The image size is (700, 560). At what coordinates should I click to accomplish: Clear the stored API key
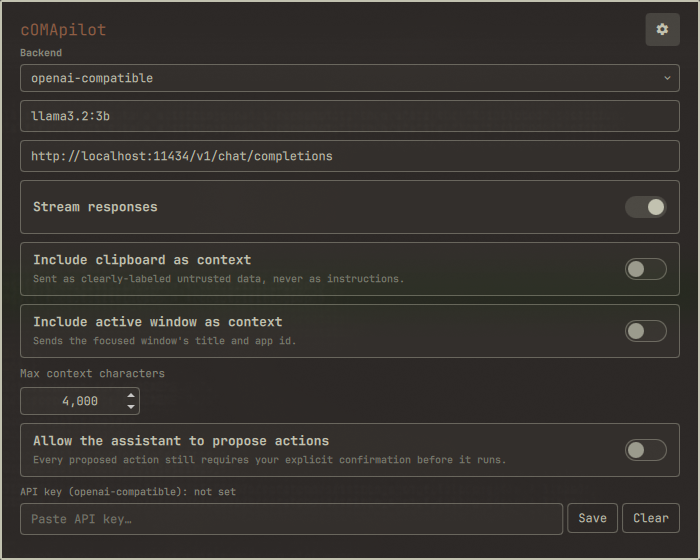[x=650, y=518]
